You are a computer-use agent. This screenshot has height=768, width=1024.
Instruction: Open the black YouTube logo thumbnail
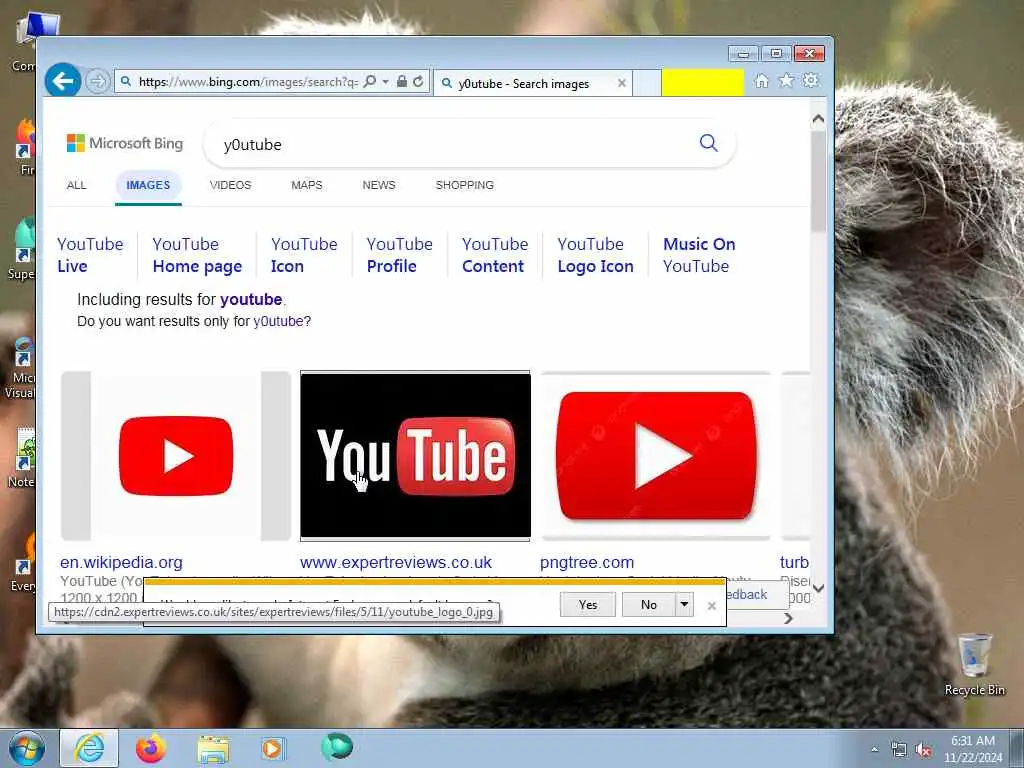(x=415, y=455)
